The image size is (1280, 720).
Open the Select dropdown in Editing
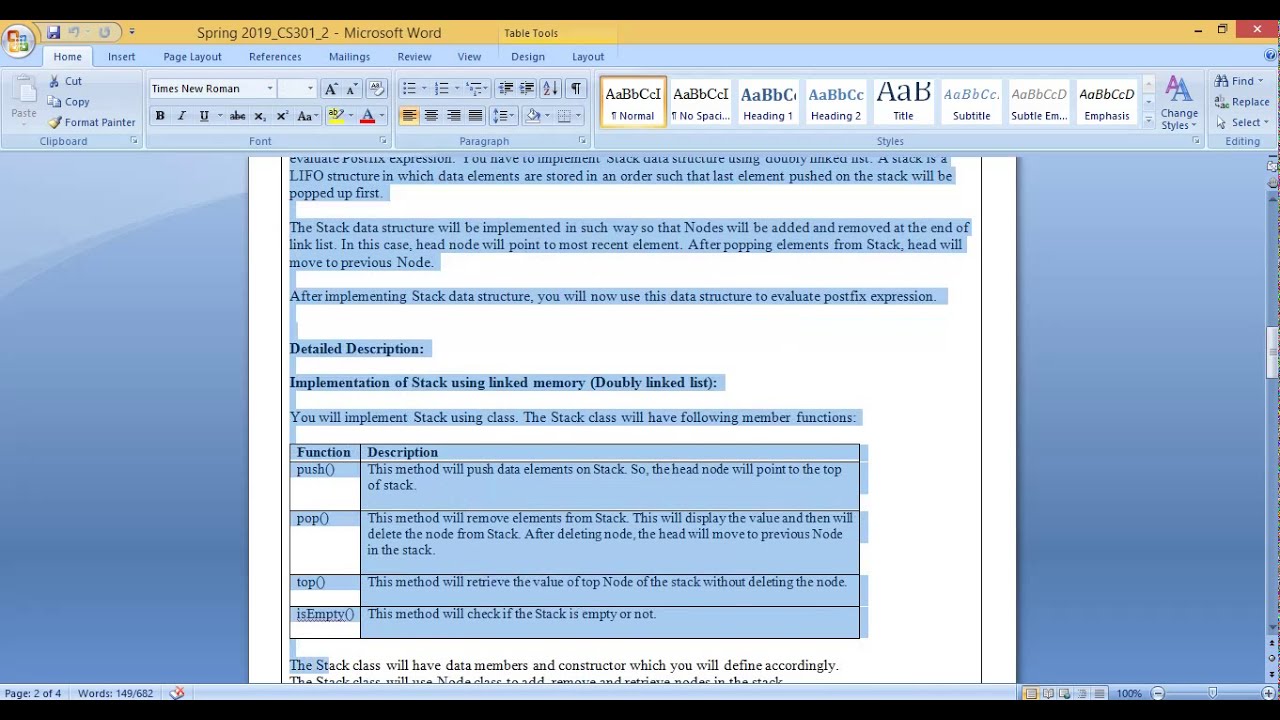click(x=1243, y=122)
